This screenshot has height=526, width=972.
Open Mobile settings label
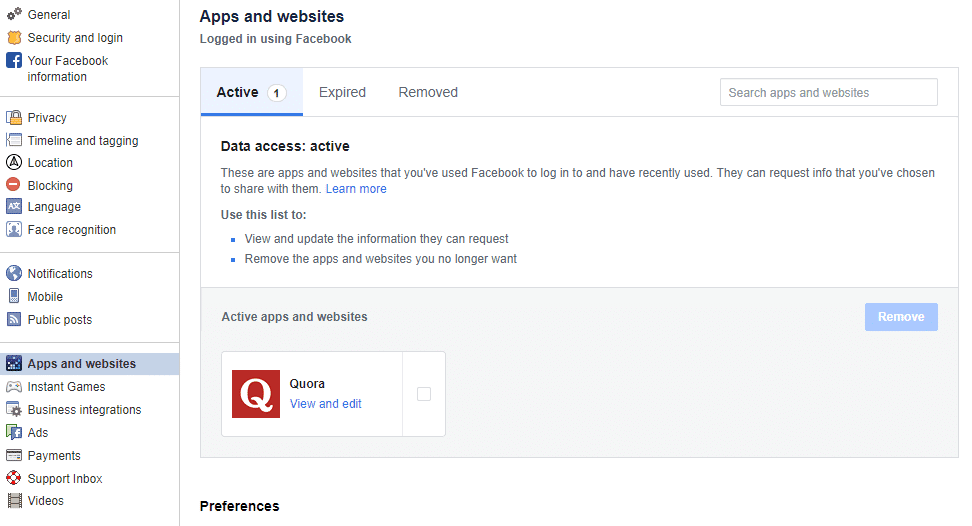[45, 297]
